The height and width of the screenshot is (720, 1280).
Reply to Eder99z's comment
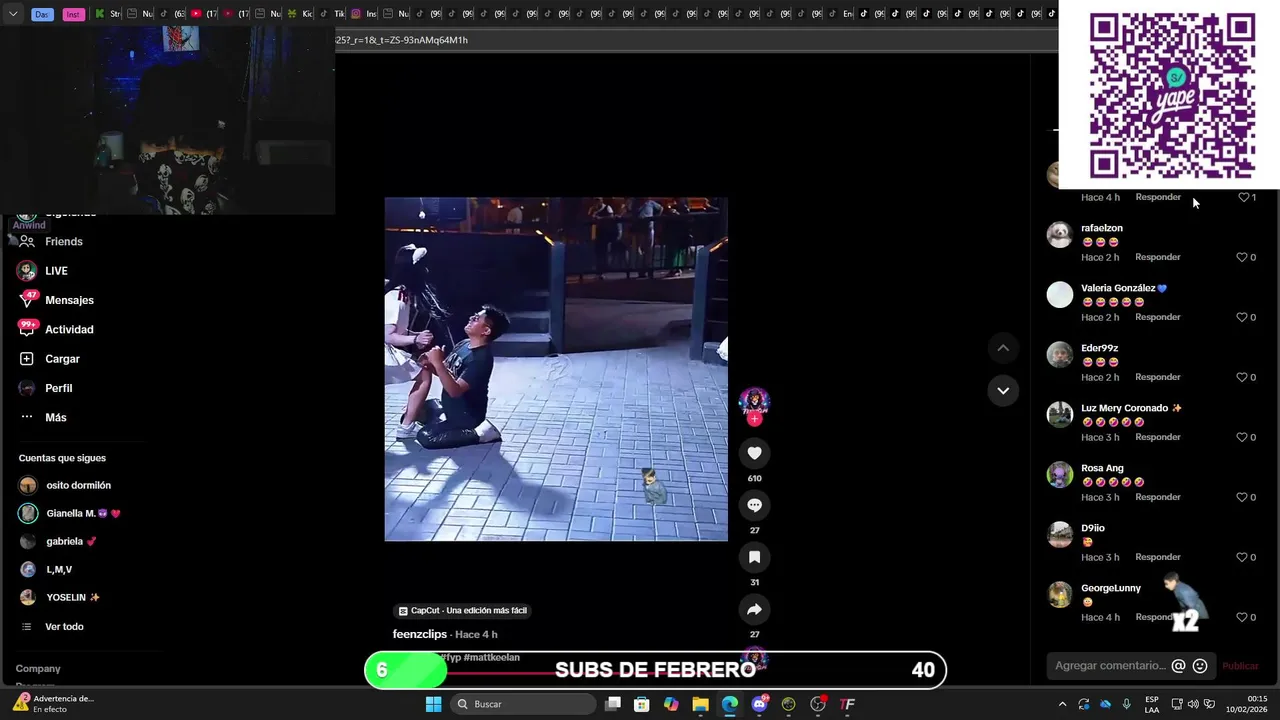coord(1158,377)
